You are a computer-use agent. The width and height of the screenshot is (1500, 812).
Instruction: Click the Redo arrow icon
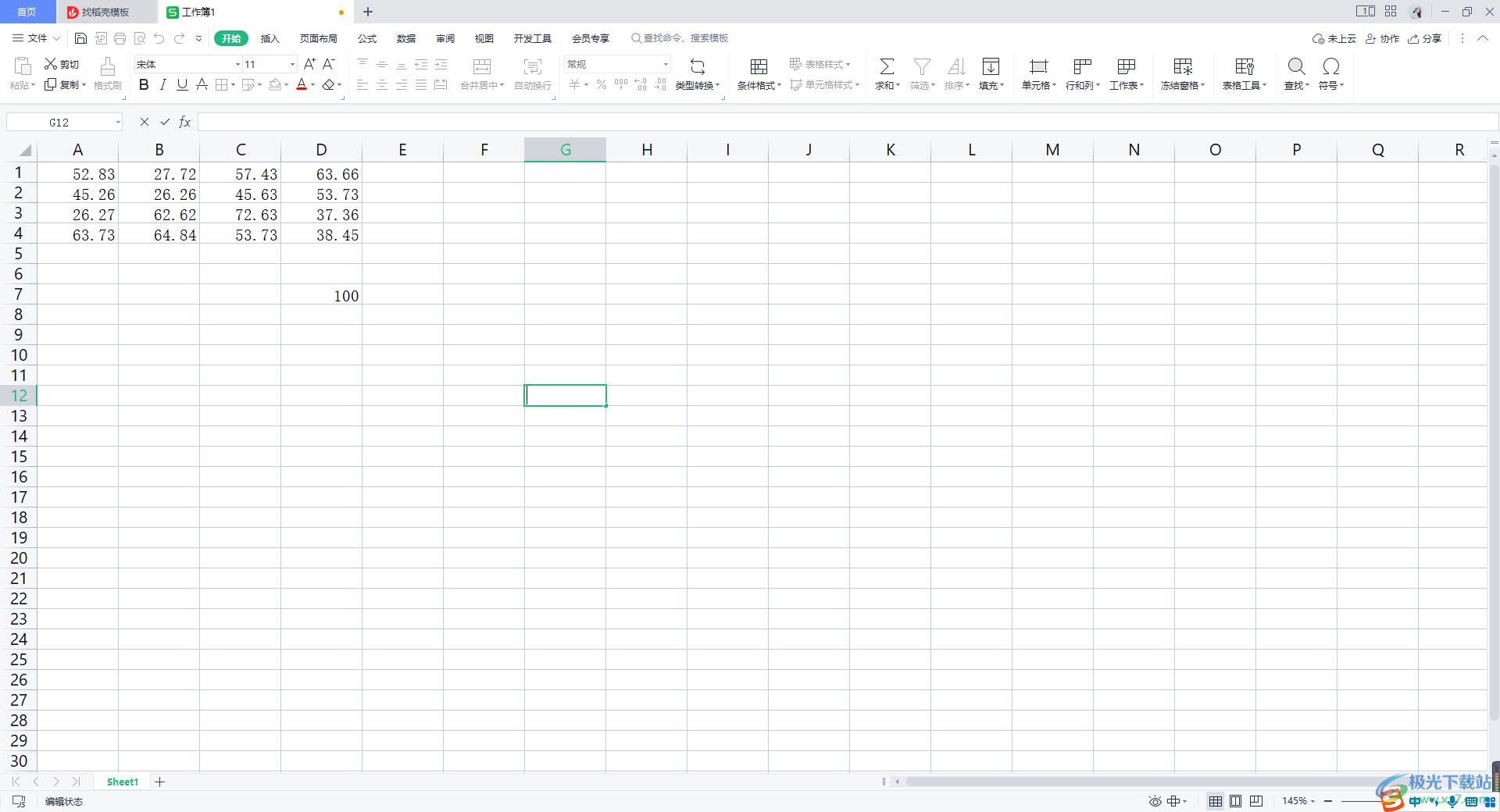pyautogui.click(x=180, y=38)
